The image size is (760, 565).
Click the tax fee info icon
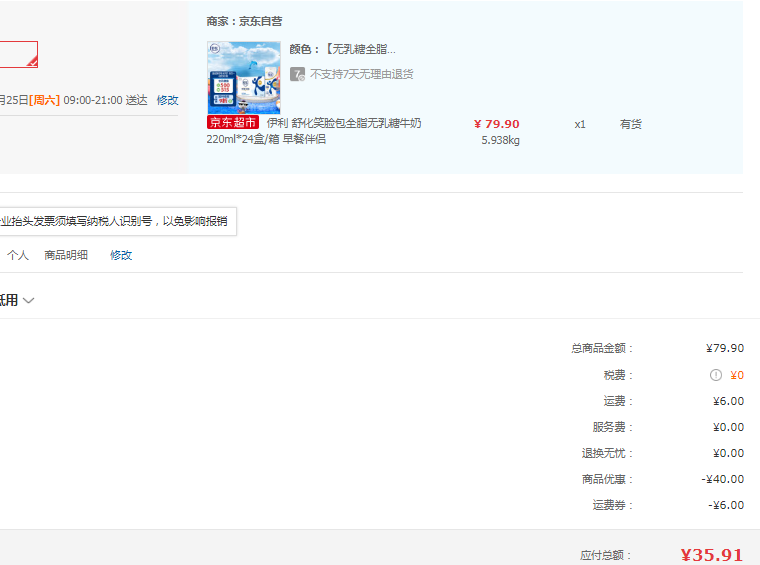point(716,375)
